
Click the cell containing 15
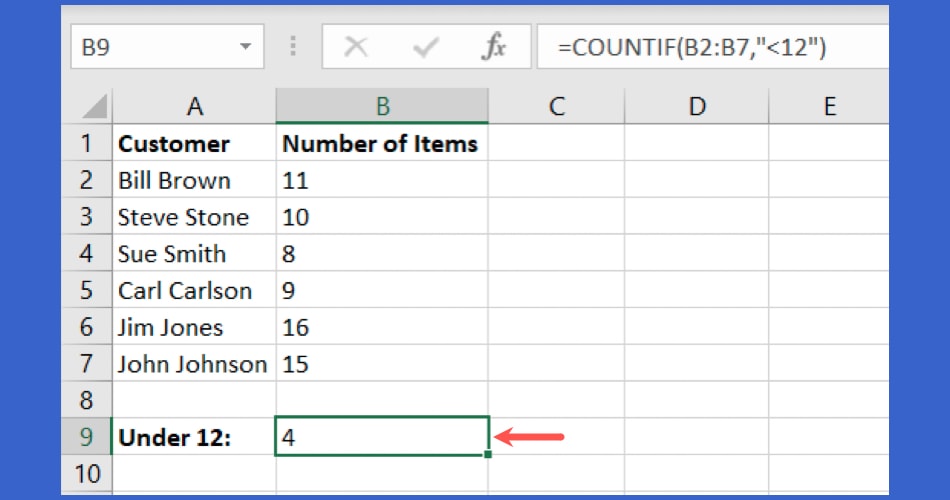pyautogui.click(x=382, y=364)
